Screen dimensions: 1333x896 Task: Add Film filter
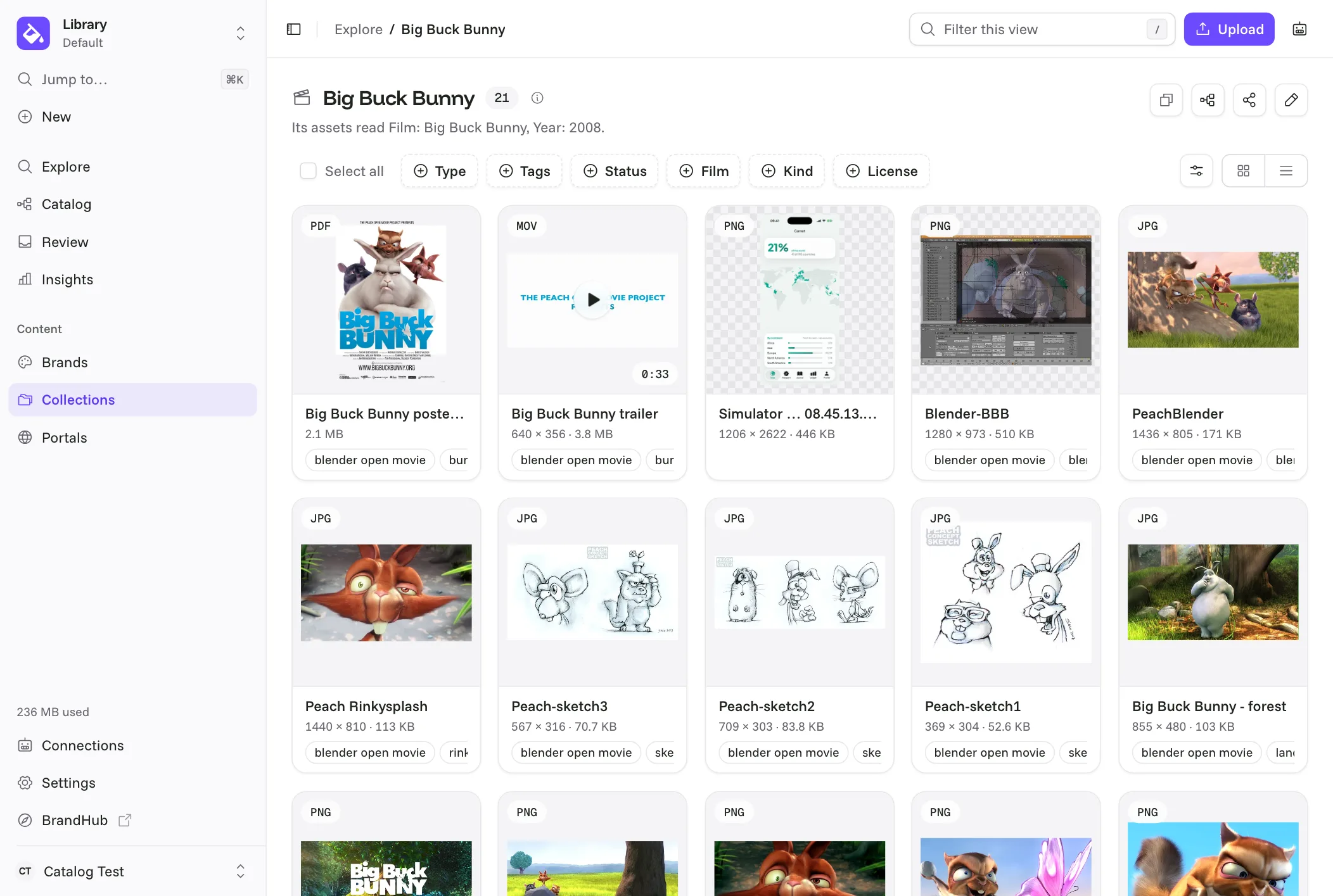click(703, 171)
